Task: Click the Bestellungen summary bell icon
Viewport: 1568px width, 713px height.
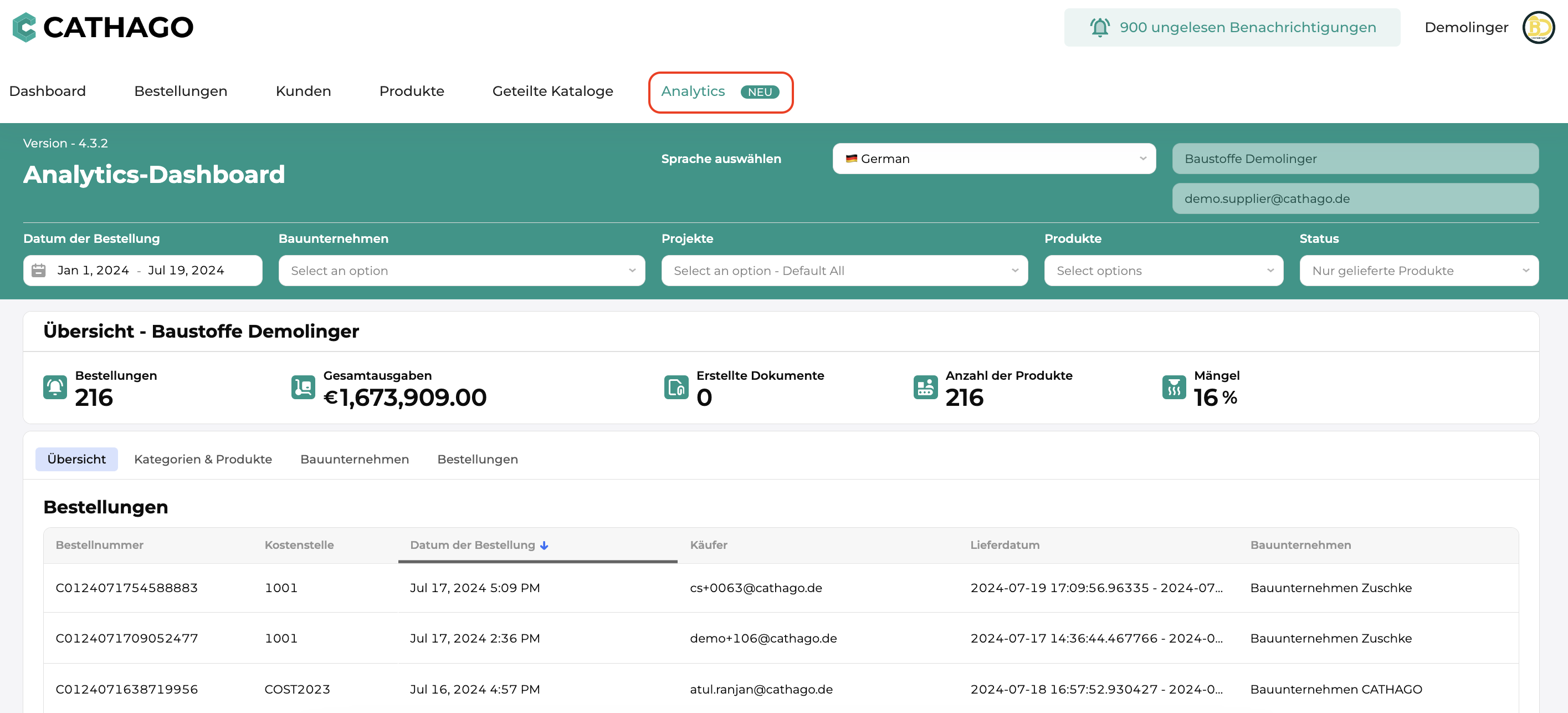Action: (x=55, y=387)
